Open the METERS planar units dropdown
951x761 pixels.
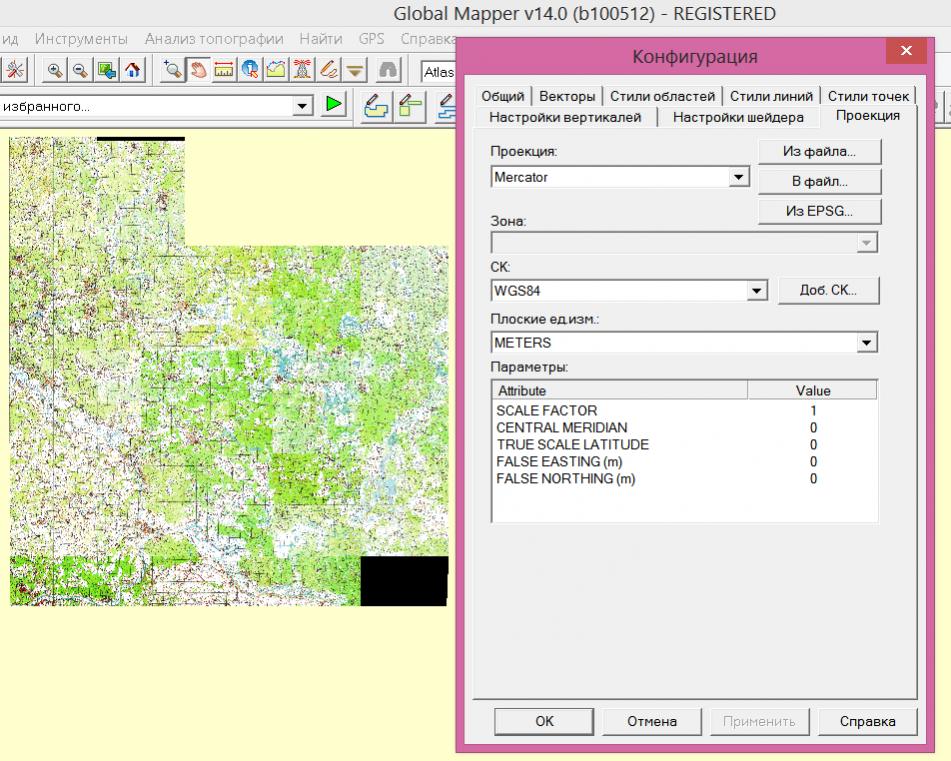(866, 343)
